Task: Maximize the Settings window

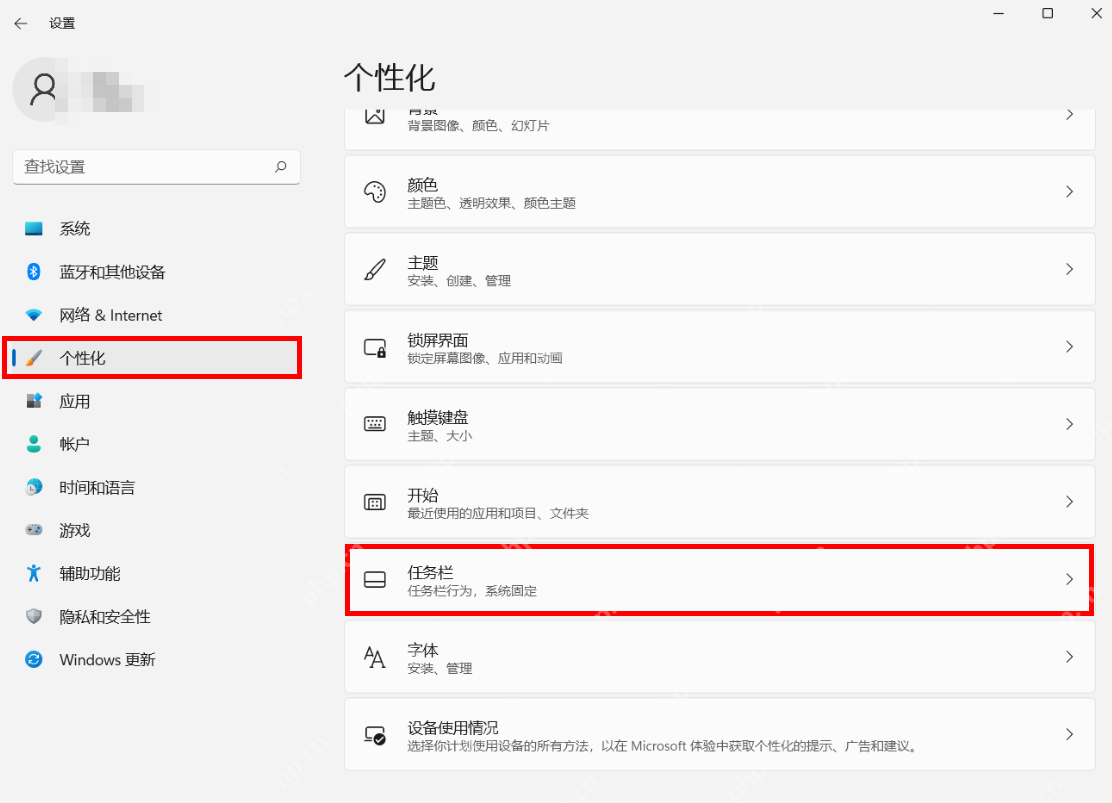Action: (x=1047, y=13)
